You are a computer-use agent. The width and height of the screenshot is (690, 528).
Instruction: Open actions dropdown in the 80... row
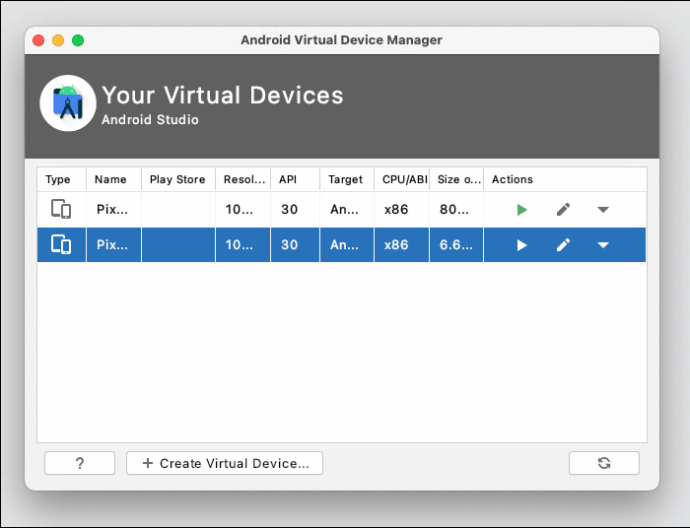603,210
